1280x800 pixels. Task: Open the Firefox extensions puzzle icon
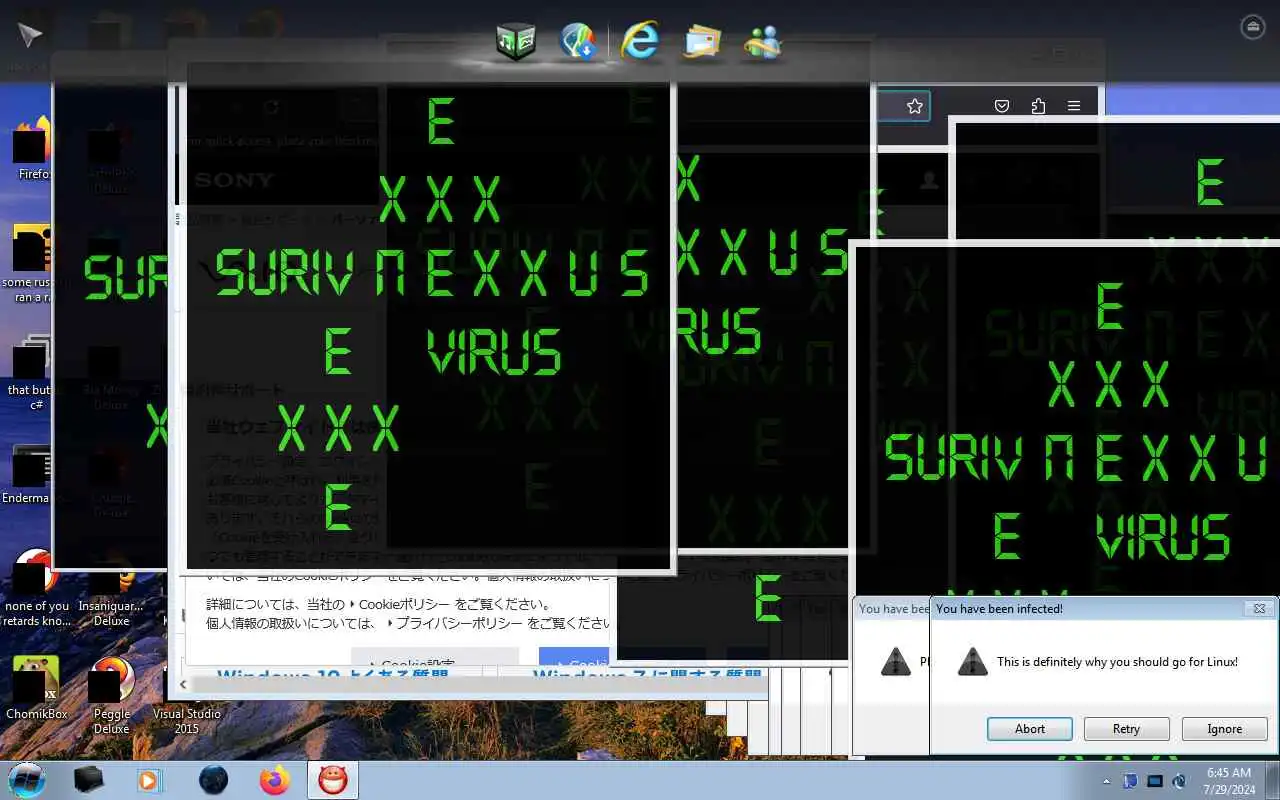pyautogui.click(x=1038, y=106)
